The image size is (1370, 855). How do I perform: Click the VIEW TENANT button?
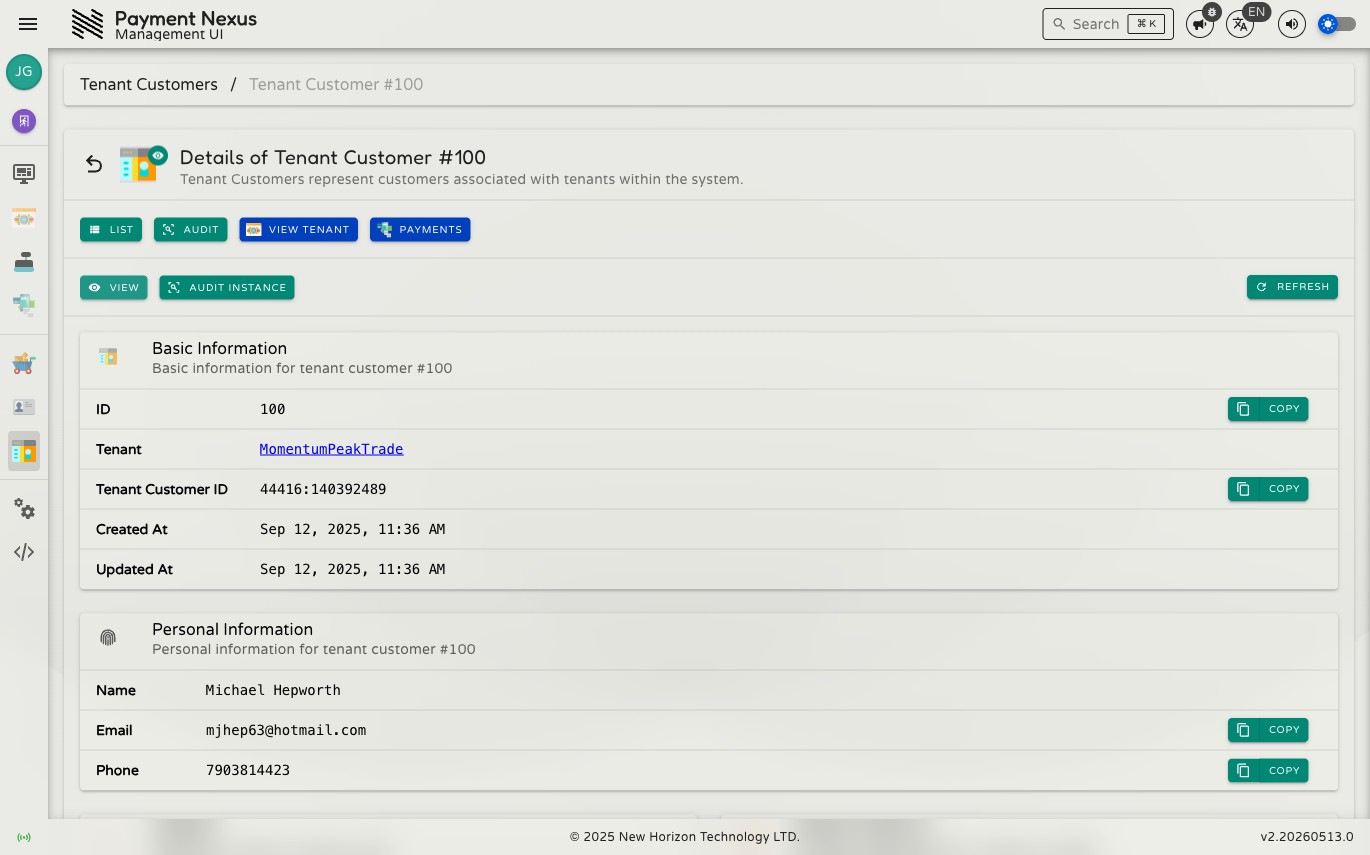click(x=298, y=230)
